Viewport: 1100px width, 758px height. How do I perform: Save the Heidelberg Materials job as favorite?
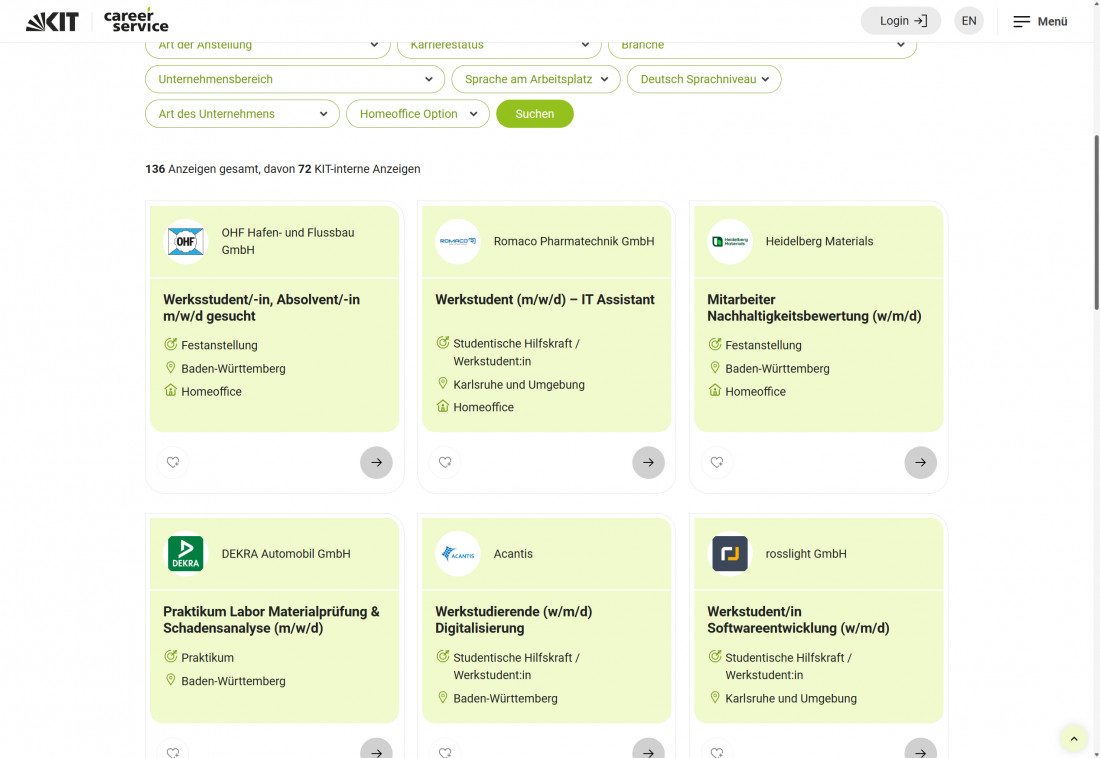[717, 462]
